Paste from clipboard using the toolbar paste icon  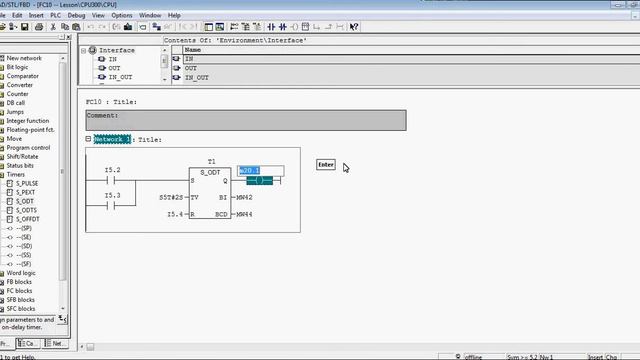point(76,27)
